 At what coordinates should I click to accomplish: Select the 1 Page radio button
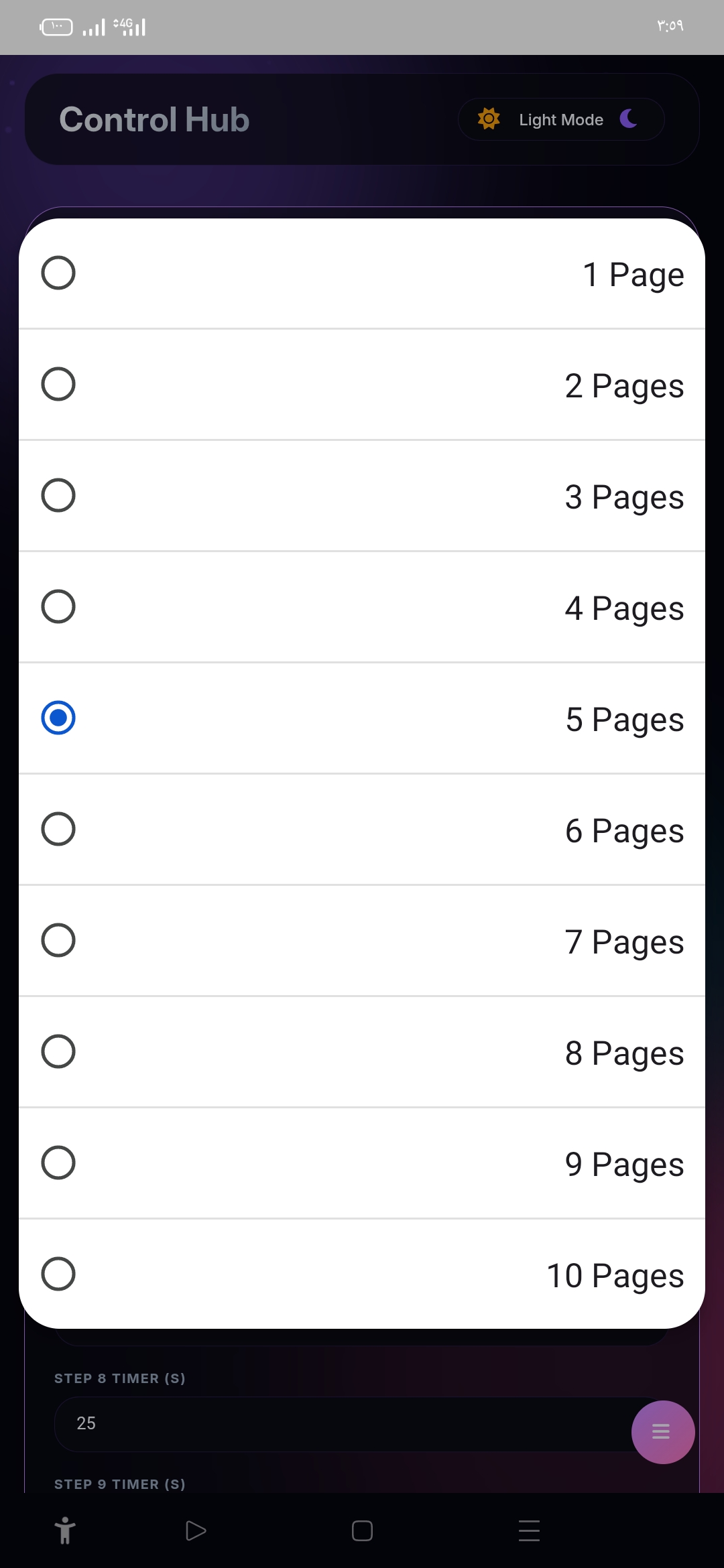pos(58,273)
